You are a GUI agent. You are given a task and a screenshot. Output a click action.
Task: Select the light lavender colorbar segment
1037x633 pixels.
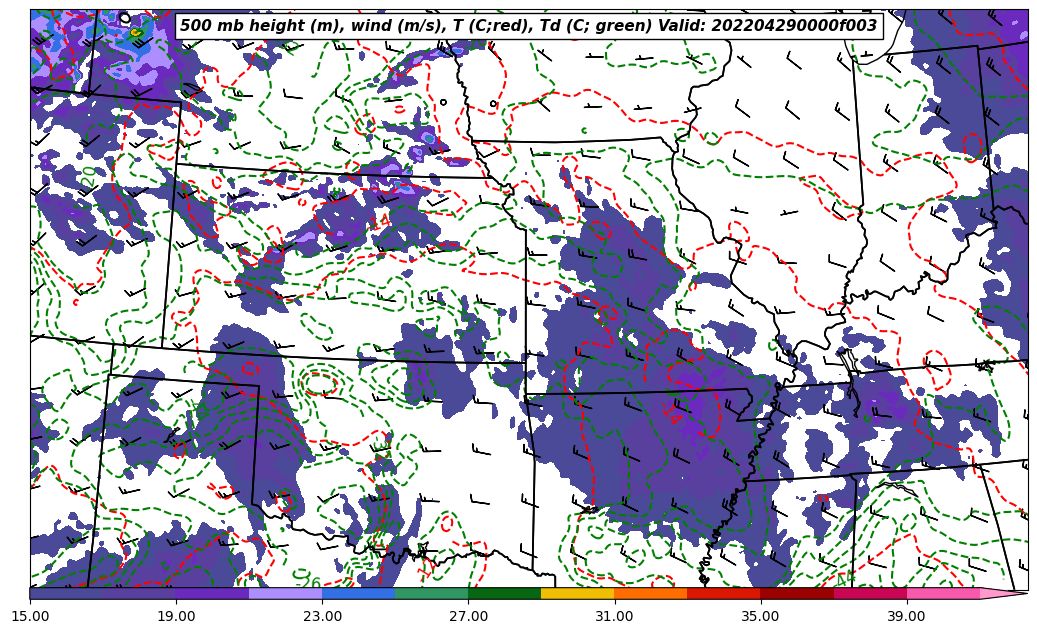tap(285, 593)
